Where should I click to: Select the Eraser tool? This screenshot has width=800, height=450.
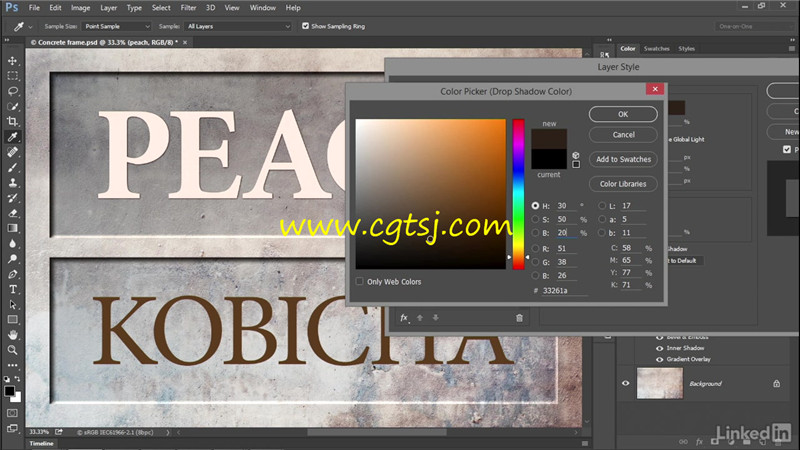pyautogui.click(x=12, y=213)
